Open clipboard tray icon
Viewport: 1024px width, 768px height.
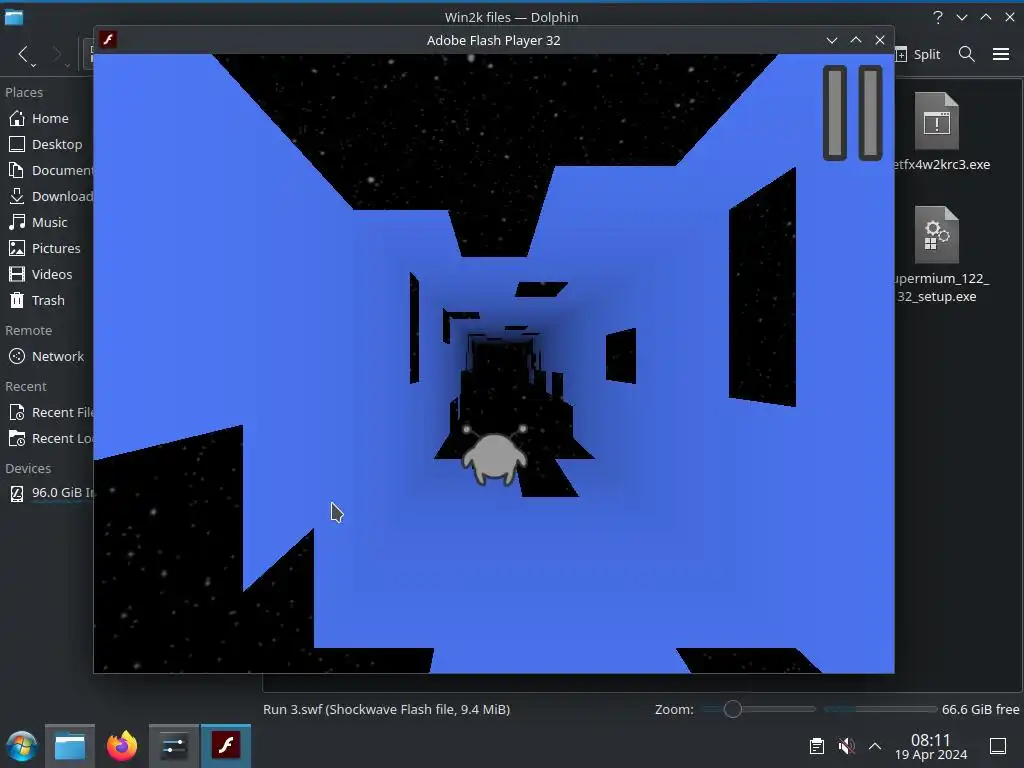[816, 746]
